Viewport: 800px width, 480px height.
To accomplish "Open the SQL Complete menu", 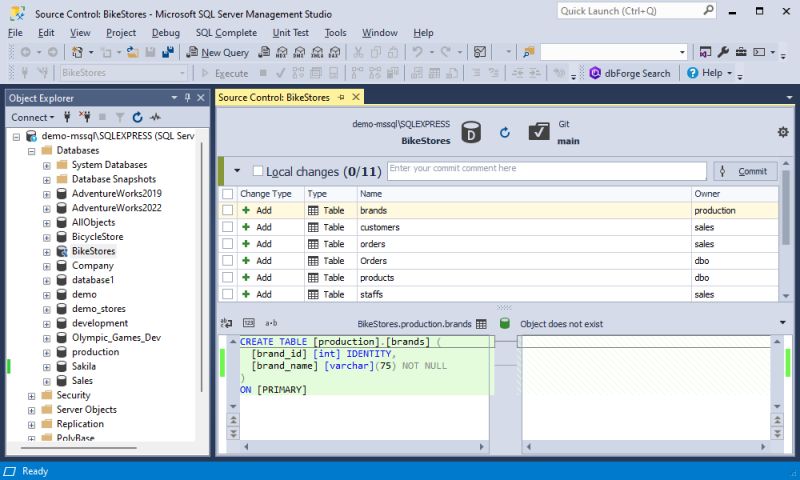I will 226,33.
